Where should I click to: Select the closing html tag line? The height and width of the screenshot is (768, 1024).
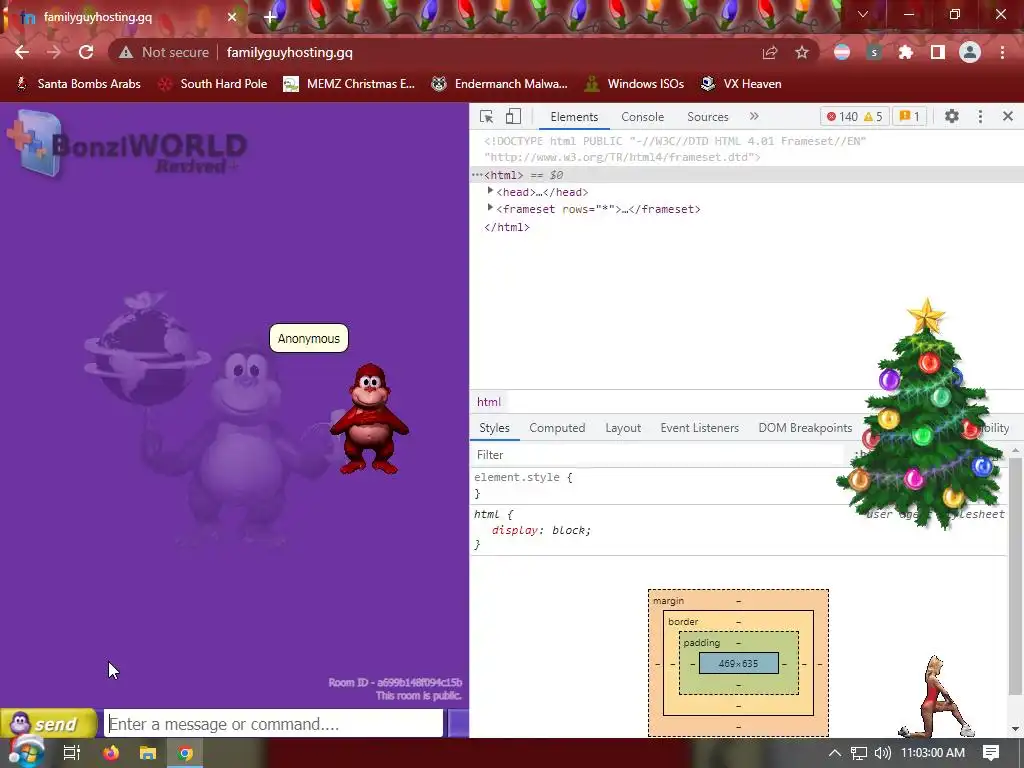pyautogui.click(x=507, y=227)
